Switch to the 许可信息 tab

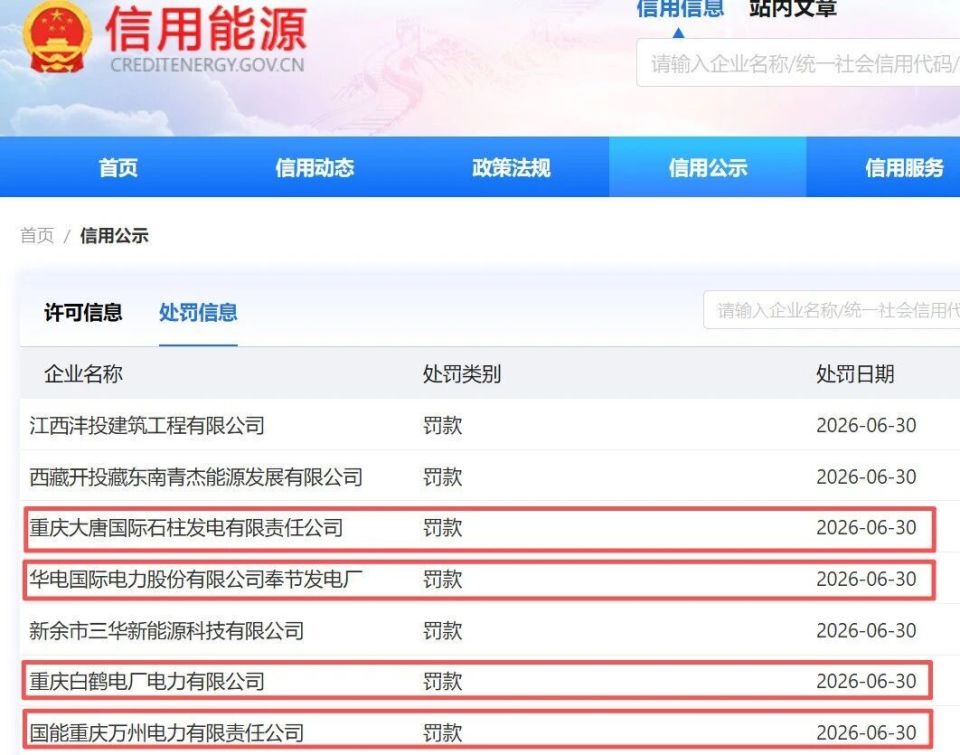point(83,312)
